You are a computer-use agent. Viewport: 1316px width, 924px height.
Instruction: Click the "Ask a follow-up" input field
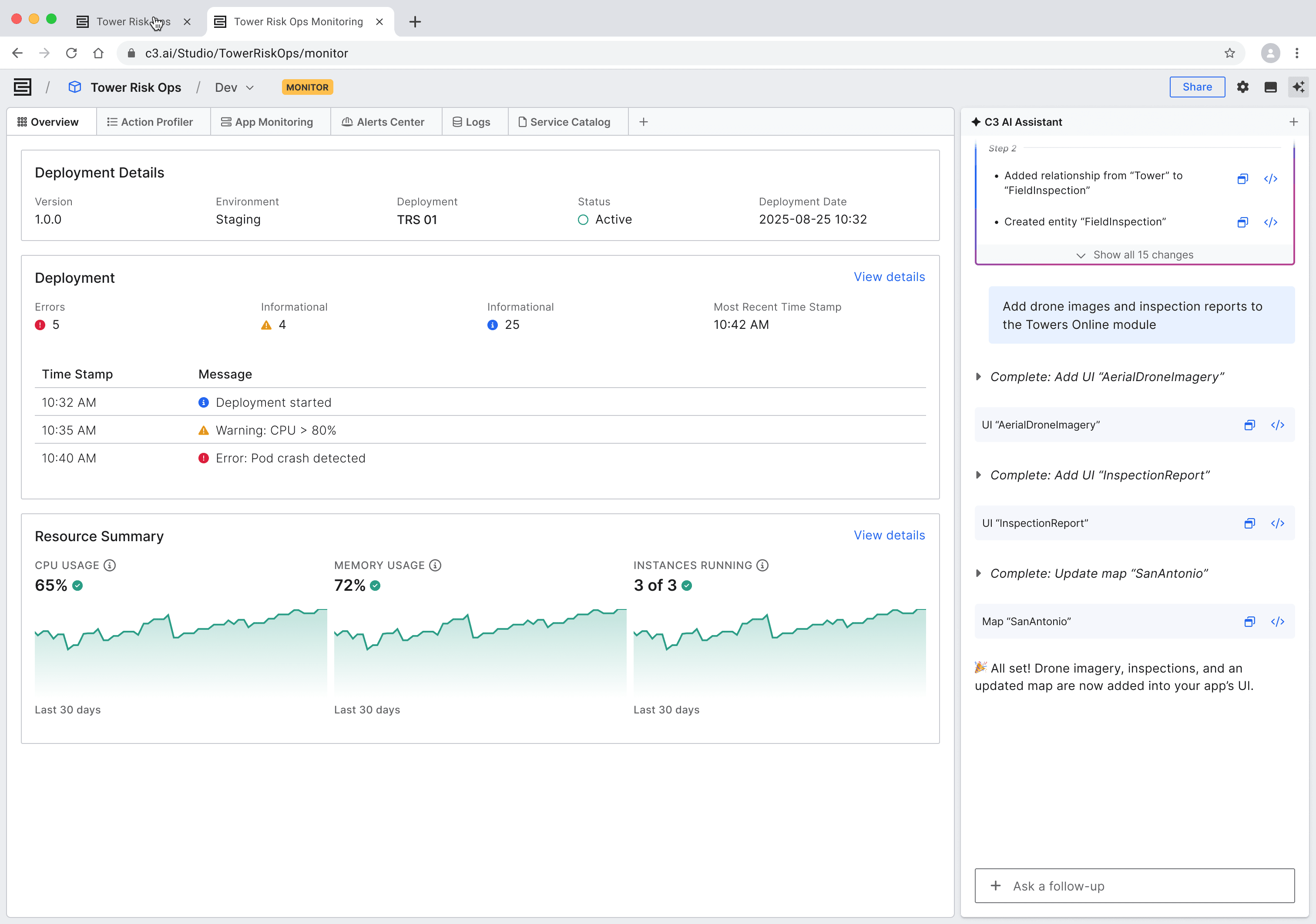(1134, 886)
